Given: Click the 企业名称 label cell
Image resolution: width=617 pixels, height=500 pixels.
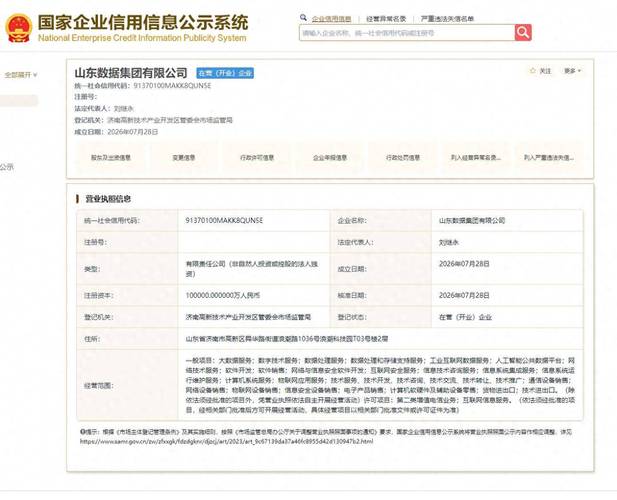Looking at the screenshot, I should 381,220.
